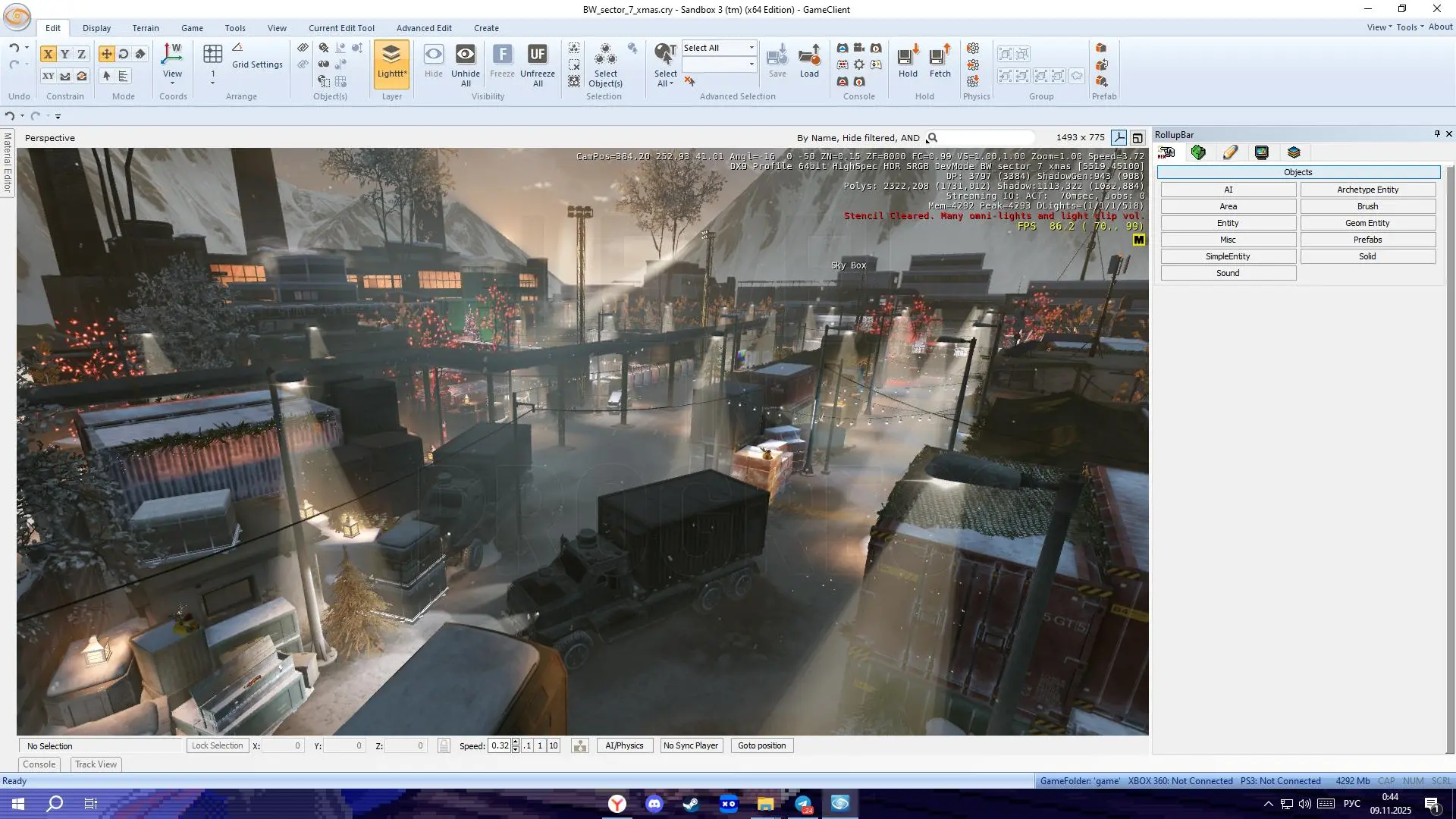Open the top-right View menu dropdown
The image size is (1456, 819).
(1379, 27)
